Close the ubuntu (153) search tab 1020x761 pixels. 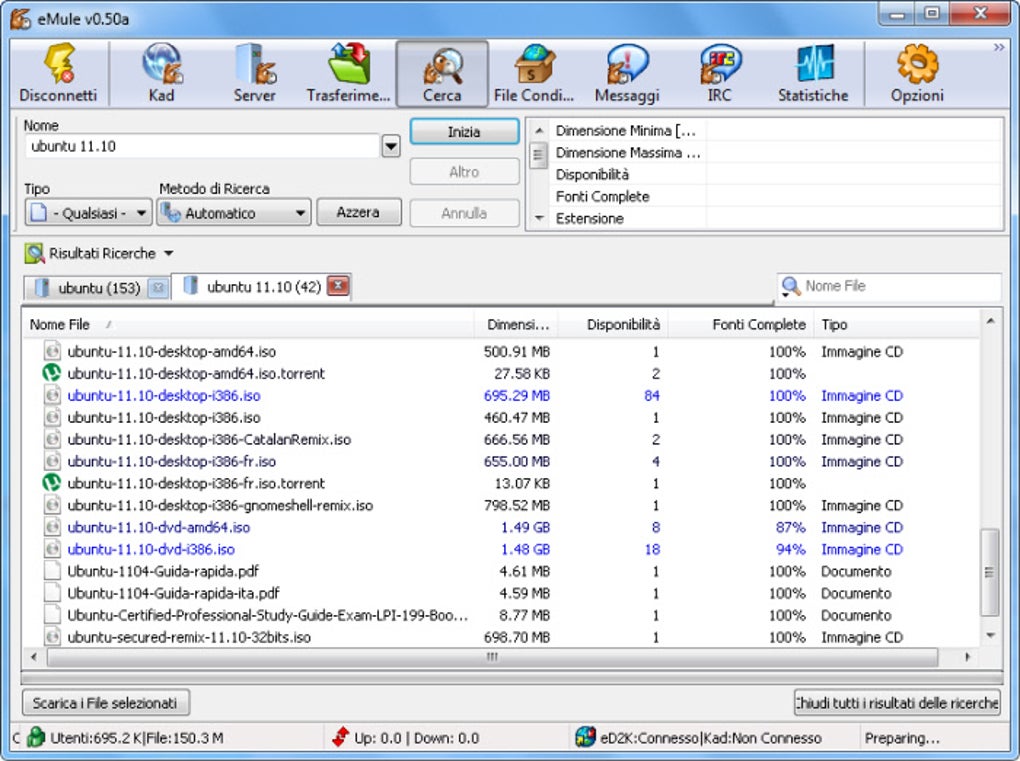click(157, 287)
